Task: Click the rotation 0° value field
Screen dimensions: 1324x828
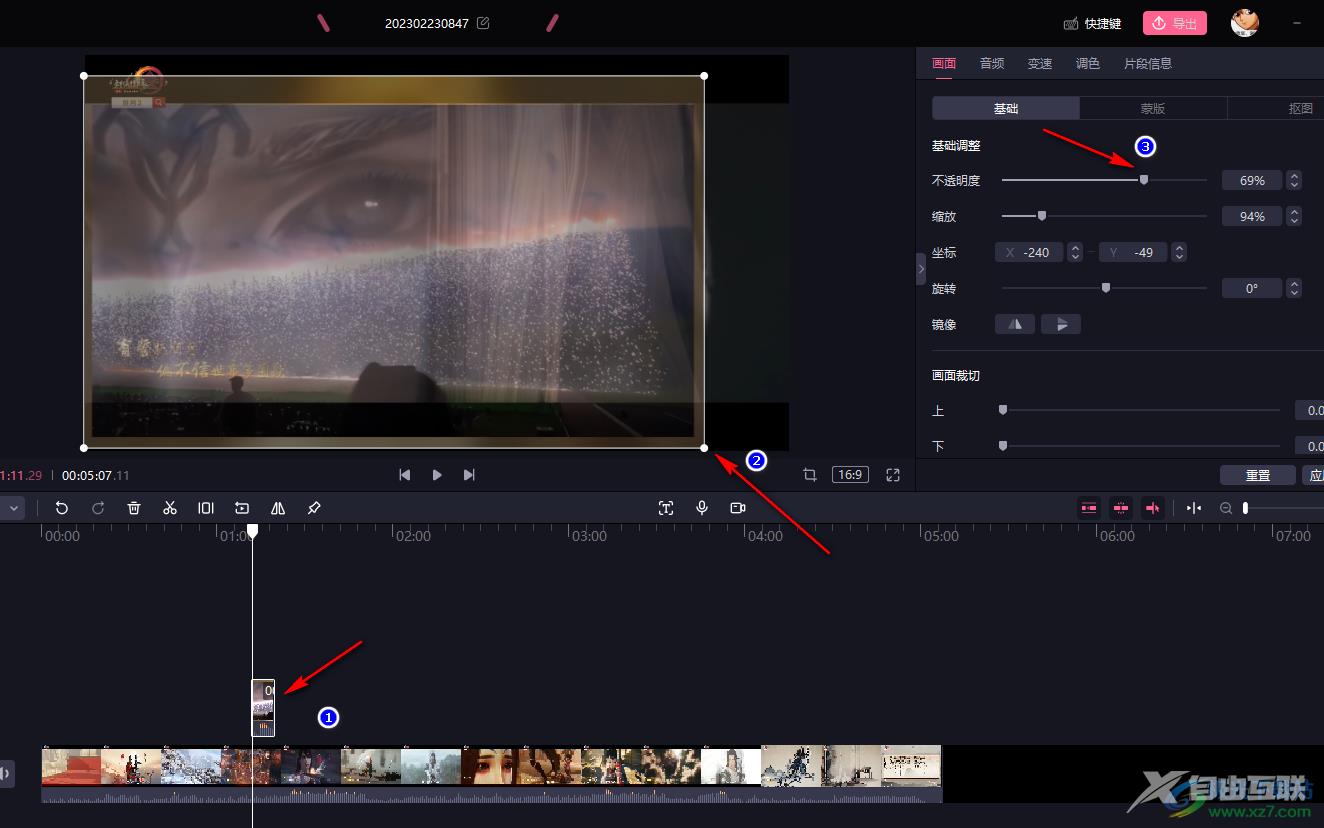Action: [1252, 288]
